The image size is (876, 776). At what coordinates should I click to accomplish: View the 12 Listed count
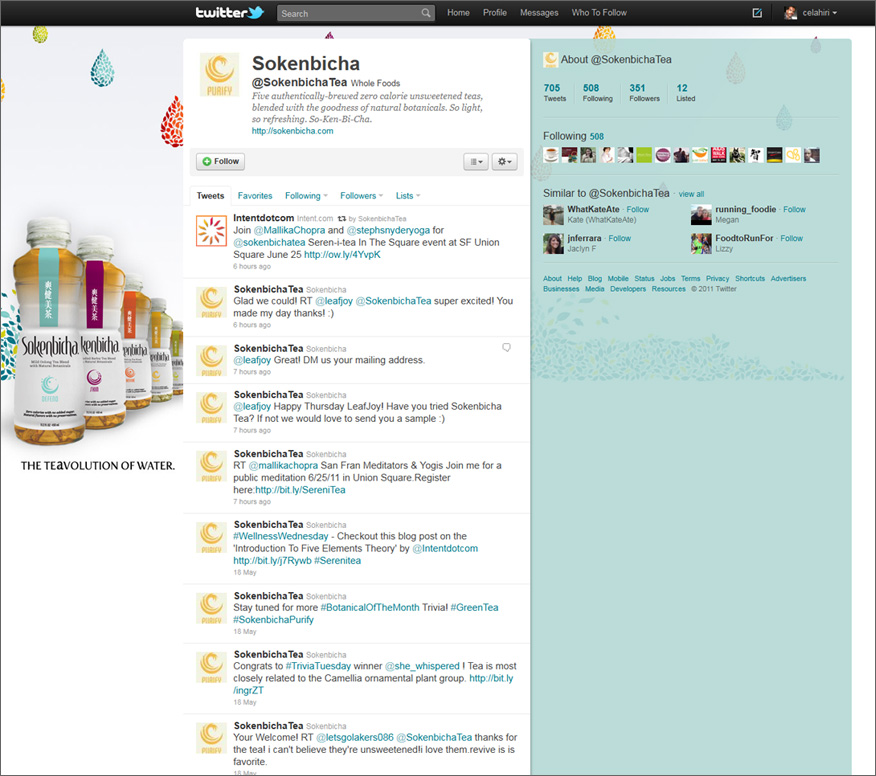(685, 92)
